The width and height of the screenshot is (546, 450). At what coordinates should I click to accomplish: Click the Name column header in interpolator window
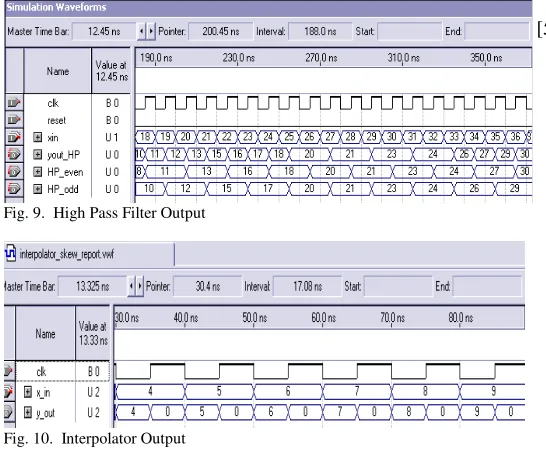pyautogui.click(x=45, y=334)
